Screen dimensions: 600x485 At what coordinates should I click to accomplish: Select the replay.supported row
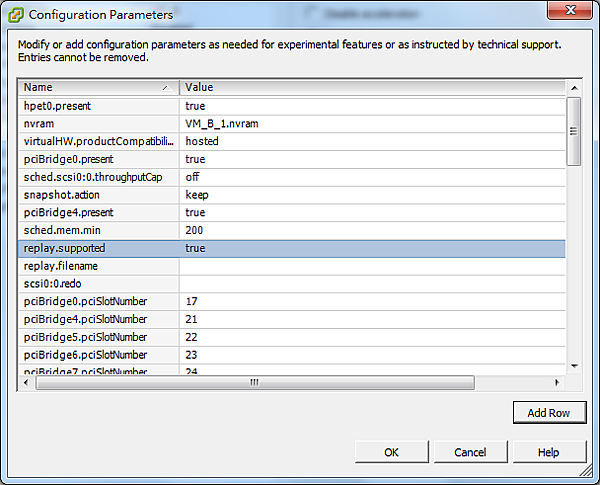(98, 248)
